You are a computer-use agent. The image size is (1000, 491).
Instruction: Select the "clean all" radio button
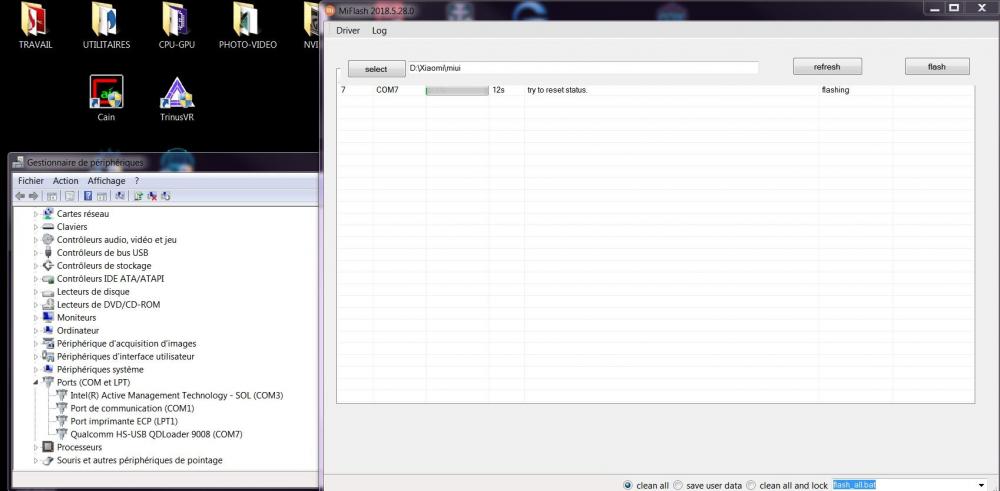point(628,485)
